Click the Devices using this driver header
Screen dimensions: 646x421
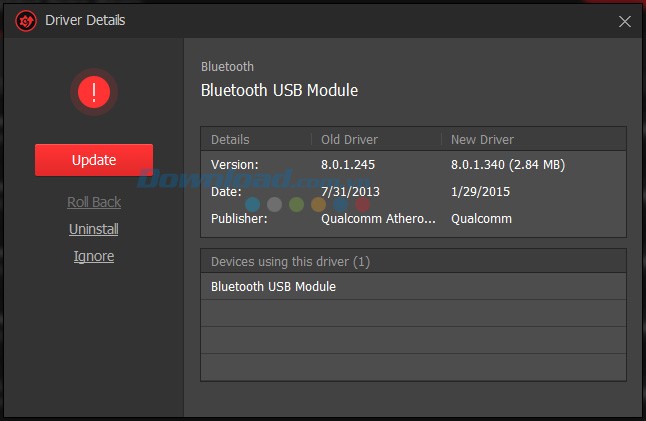290,262
